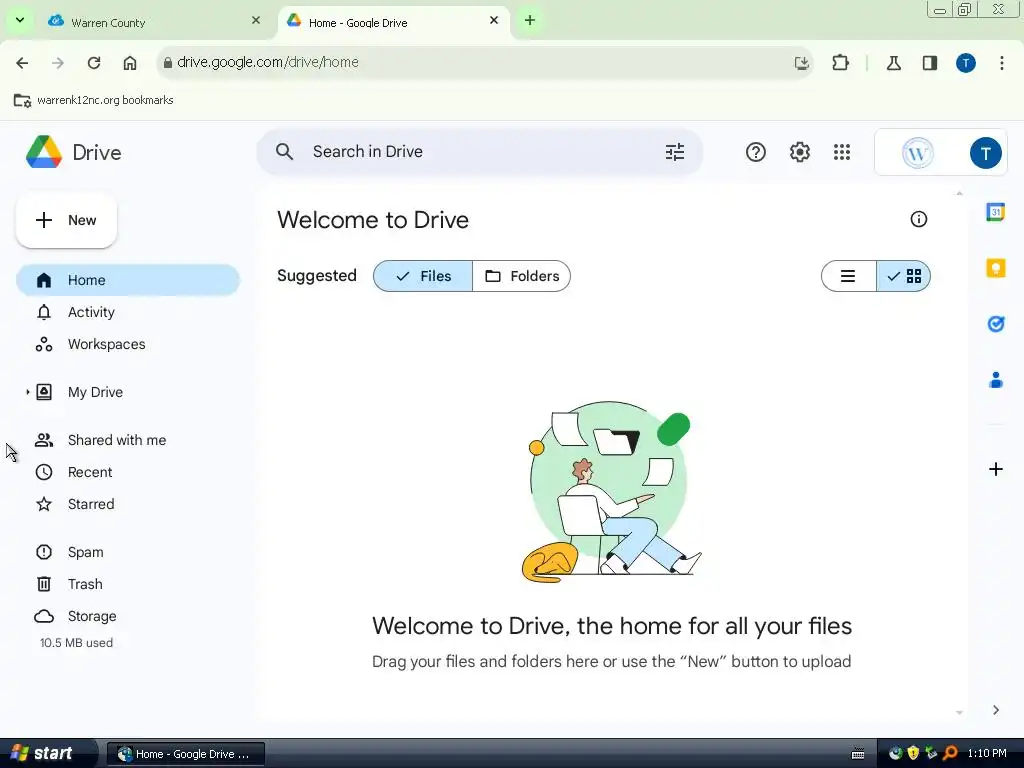The image size is (1024, 768).
Task: Toggle Chrome side panel icon
Action: coord(929,63)
